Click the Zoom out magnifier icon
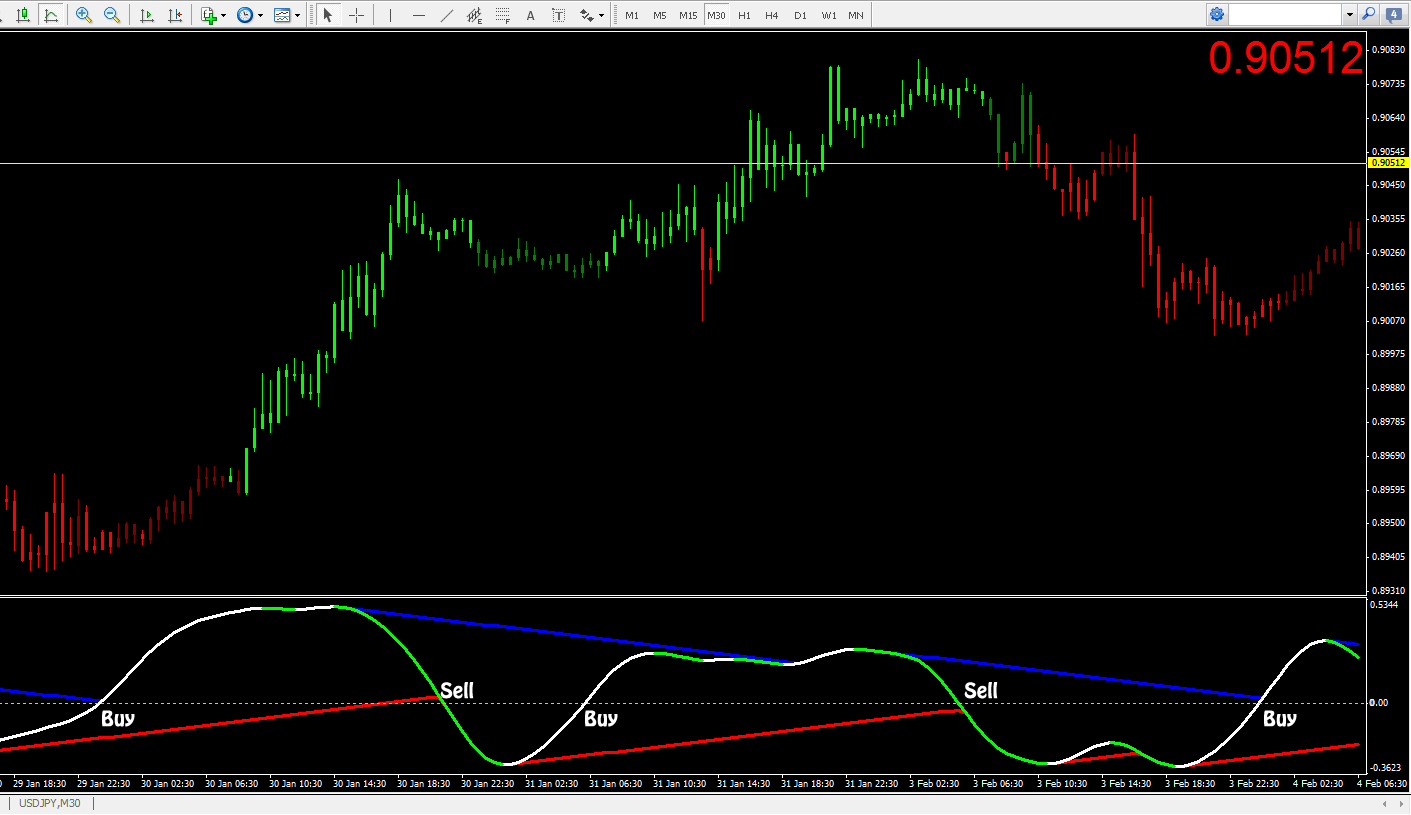Viewport: 1411px width, 815px height. (112, 15)
